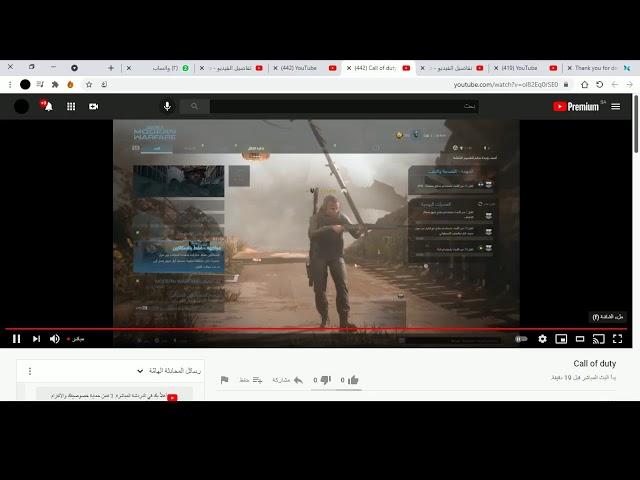Open YouTube apps grid
Image resolution: width=640 pixels, height=480 pixels.
click(x=71, y=107)
